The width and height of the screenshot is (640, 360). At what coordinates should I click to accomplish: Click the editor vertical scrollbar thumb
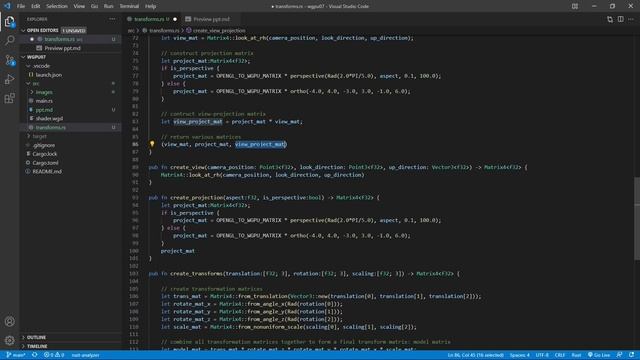pos(637,218)
